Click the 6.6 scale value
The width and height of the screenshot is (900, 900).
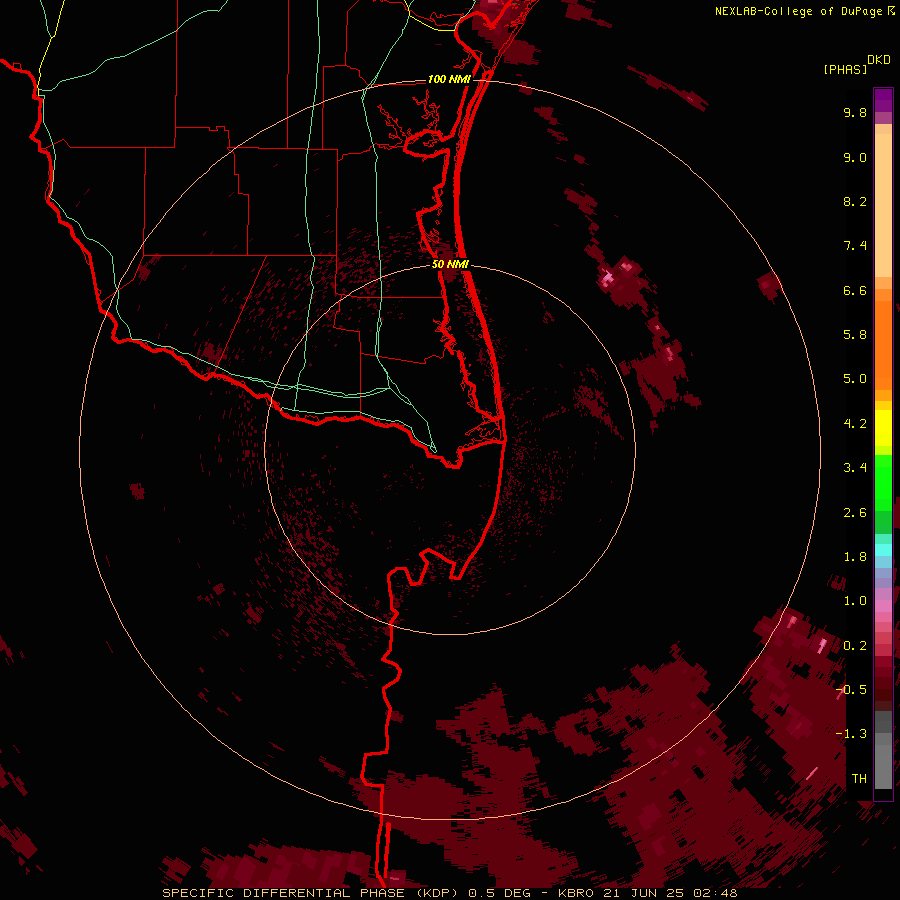click(x=855, y=290)
